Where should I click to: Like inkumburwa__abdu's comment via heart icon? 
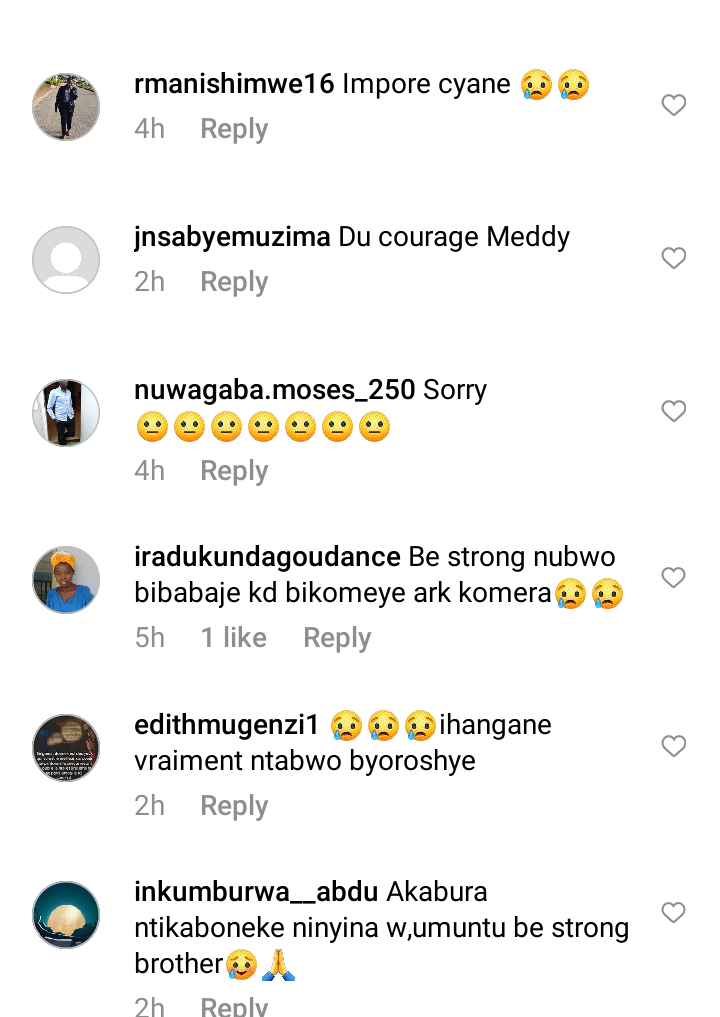coord(673,913)
